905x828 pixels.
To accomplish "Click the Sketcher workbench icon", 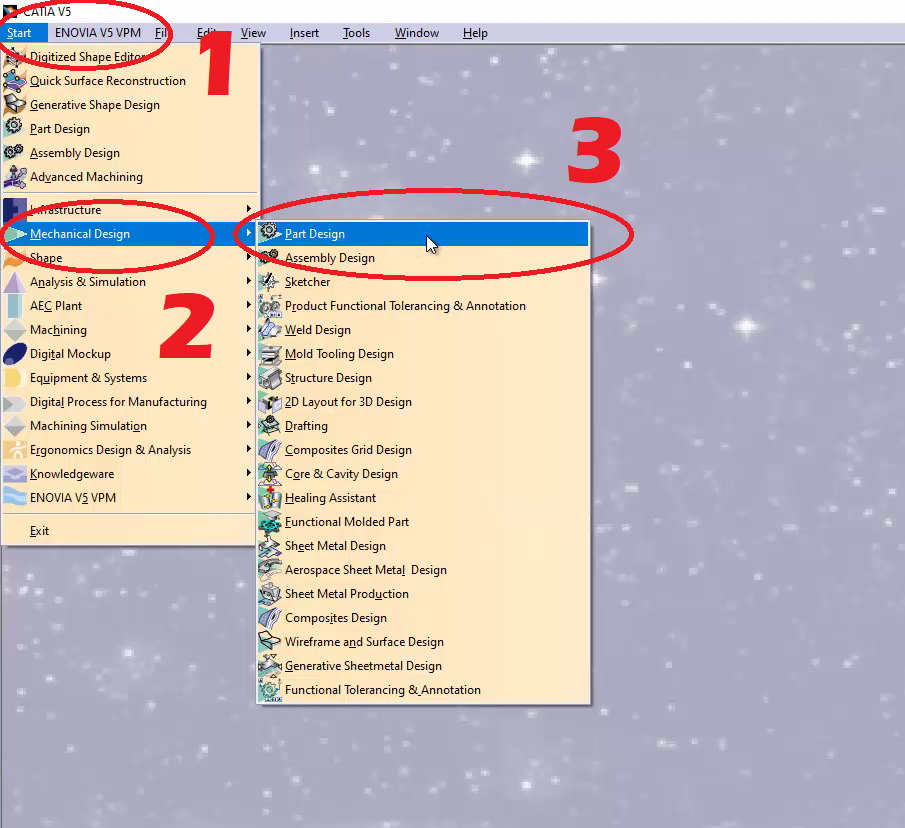I will click(269, 282).
